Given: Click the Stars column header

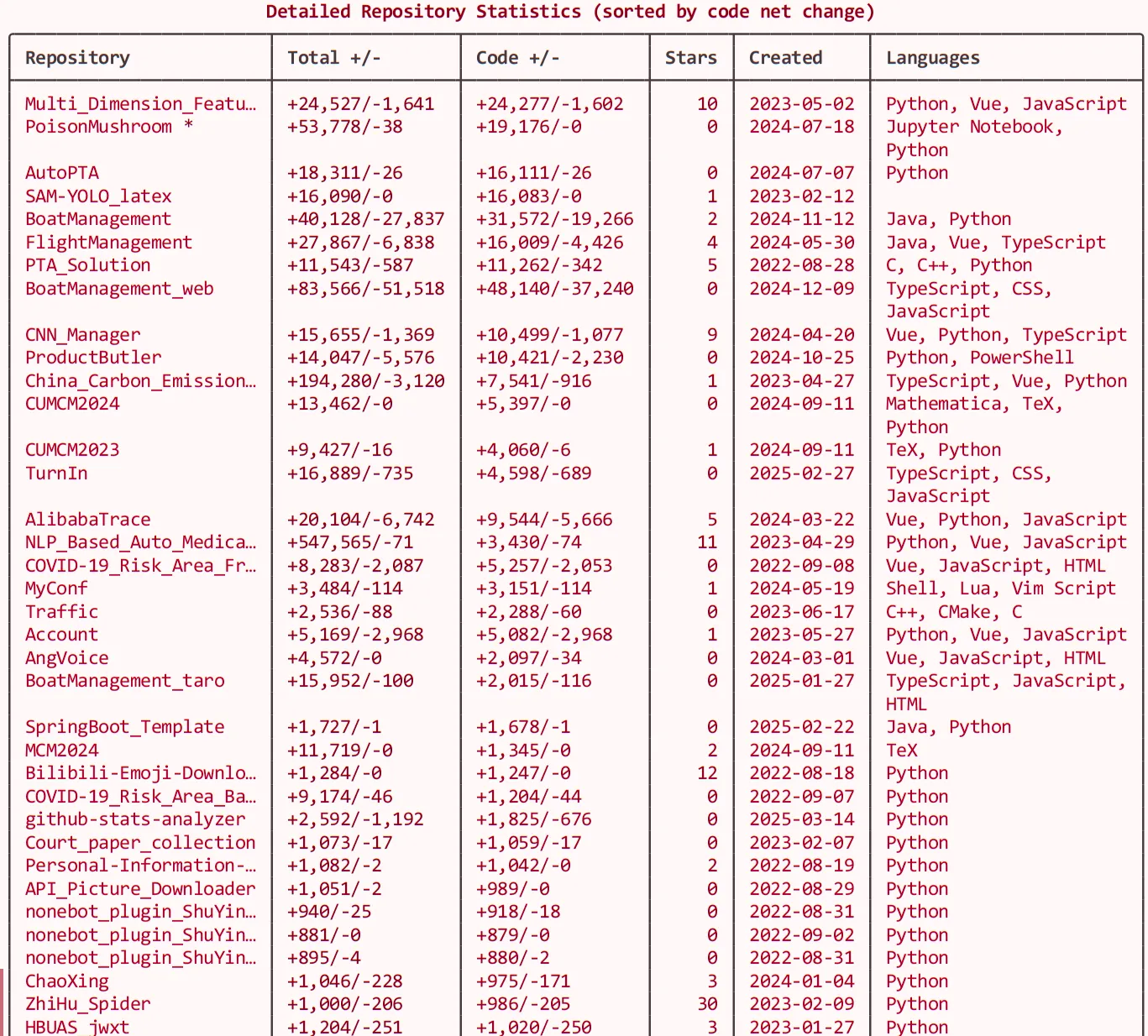Looking at the screenshot, I should tap(691, 58).
